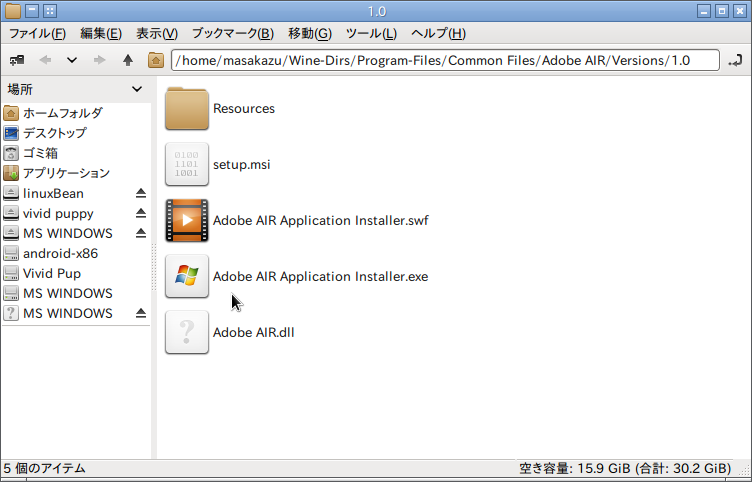Click the swf video file icon
This screenshot has width=752, height=482.
(187, 220)
